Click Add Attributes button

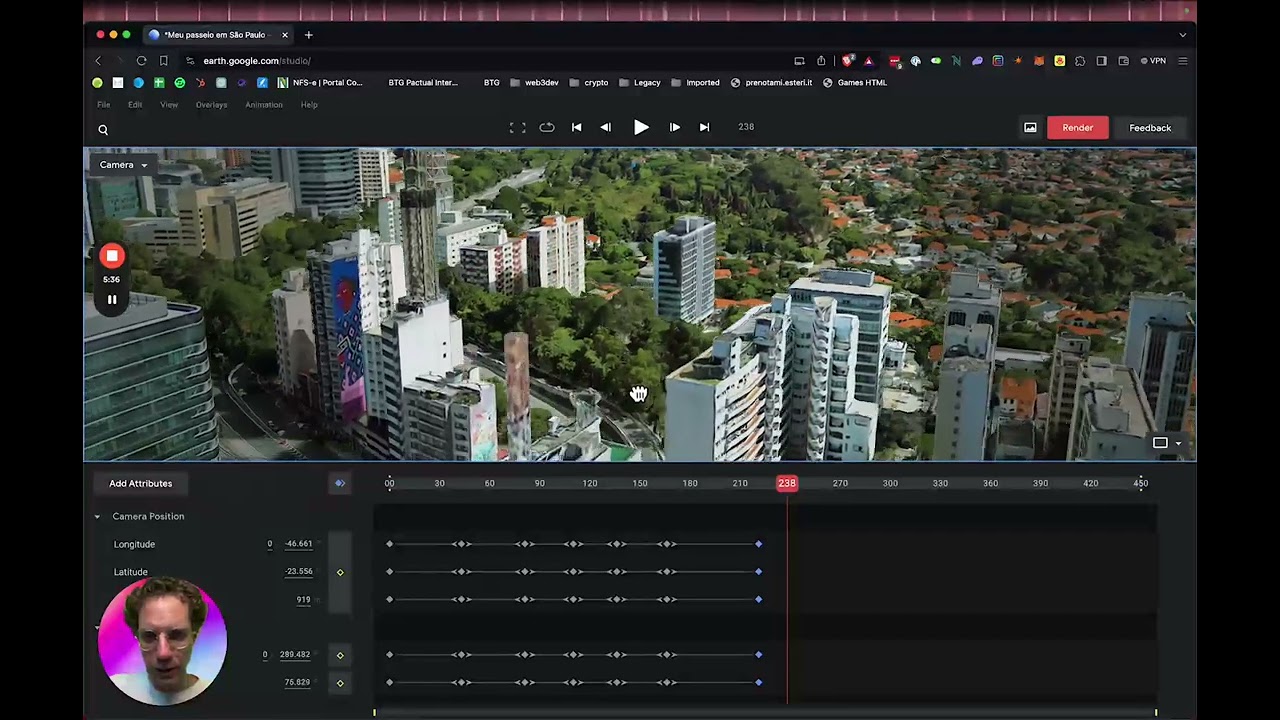pos(141,484)
